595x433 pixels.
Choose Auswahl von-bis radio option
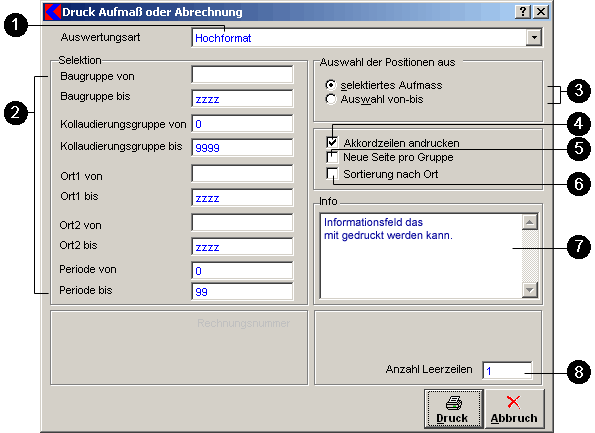tap(331, 99)
